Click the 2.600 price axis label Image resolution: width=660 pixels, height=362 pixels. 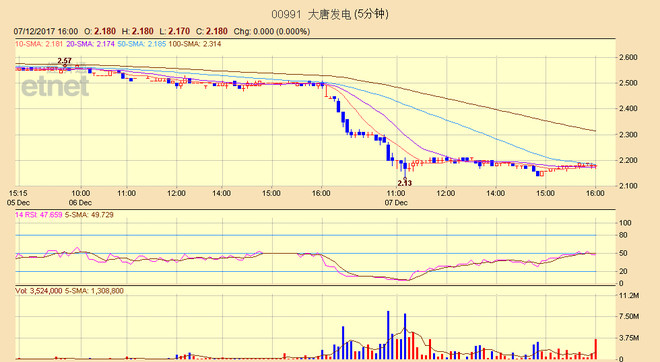click(628, 57)
